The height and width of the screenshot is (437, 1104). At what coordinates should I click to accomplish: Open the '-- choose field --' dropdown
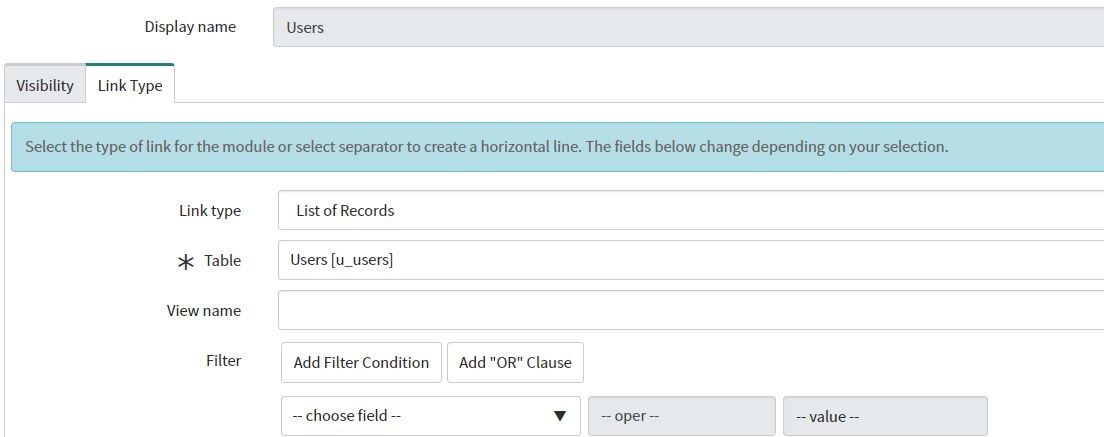click(x=431, y=416)
